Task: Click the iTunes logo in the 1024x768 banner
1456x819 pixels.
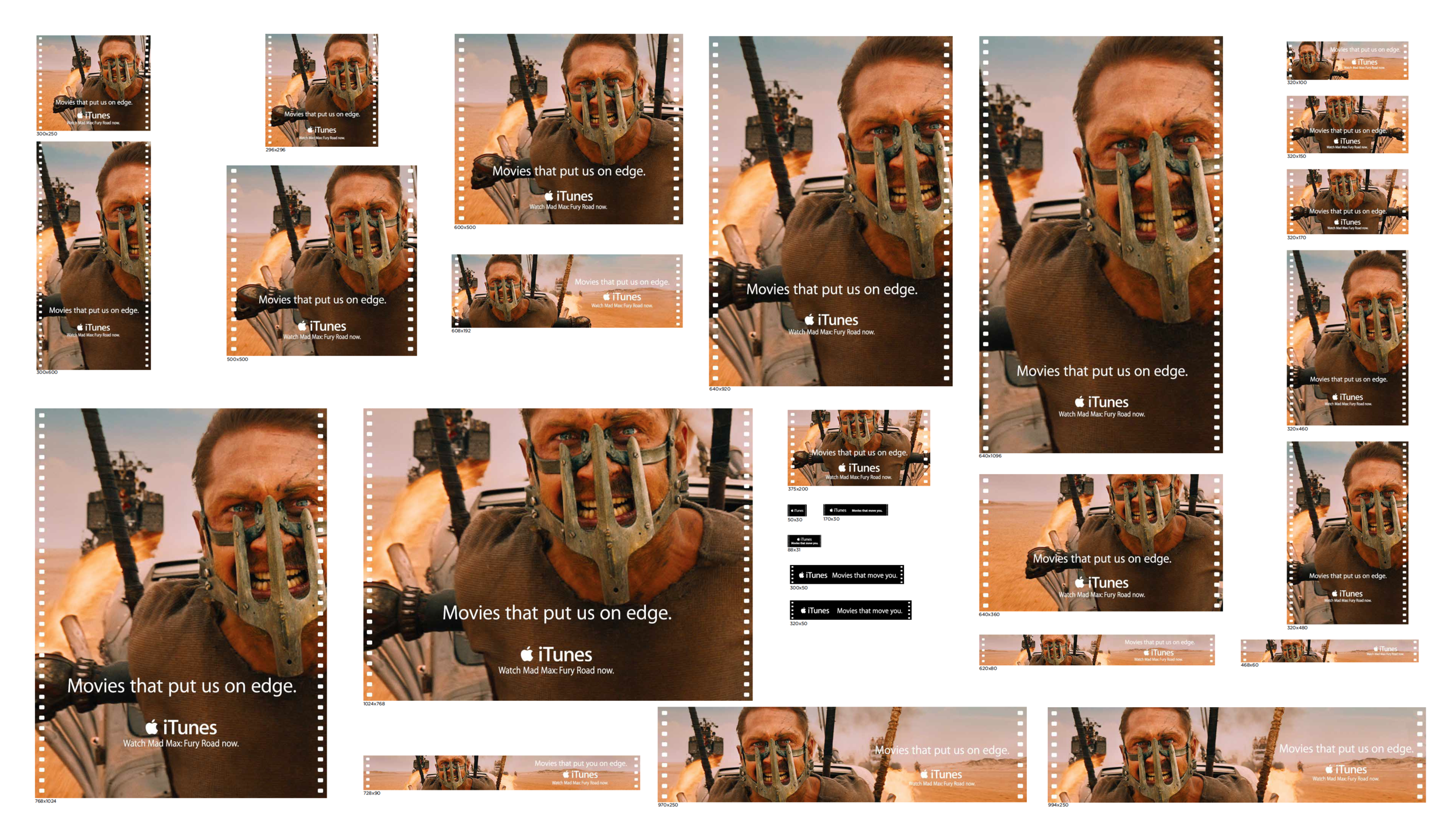Action: 556,654
